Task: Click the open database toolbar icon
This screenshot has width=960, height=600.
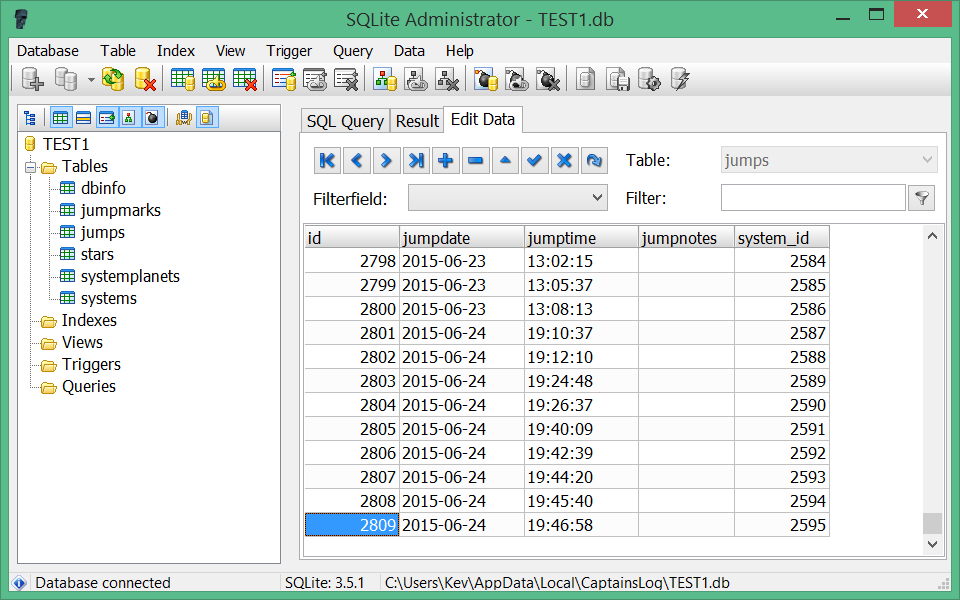Action: tap(66, 80)
